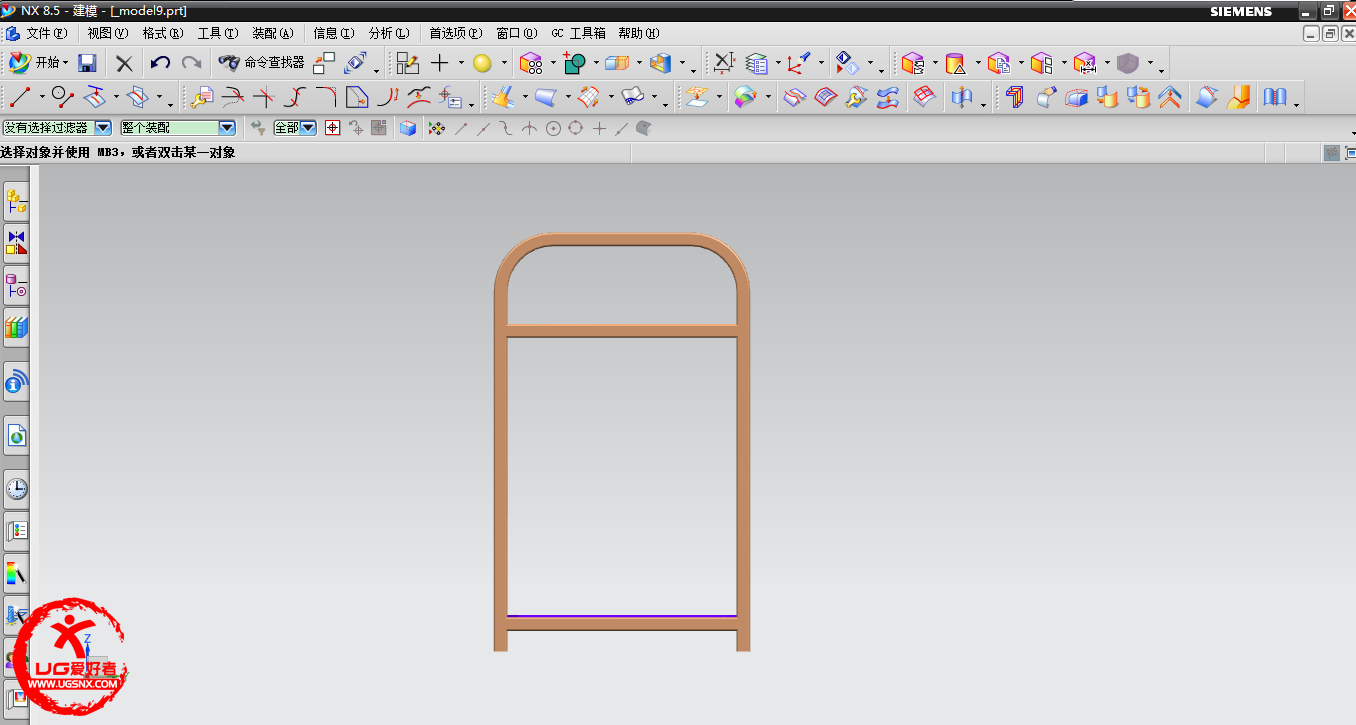
Task: Toggle the colorful snap points icon
Action: tap(436, 128)
